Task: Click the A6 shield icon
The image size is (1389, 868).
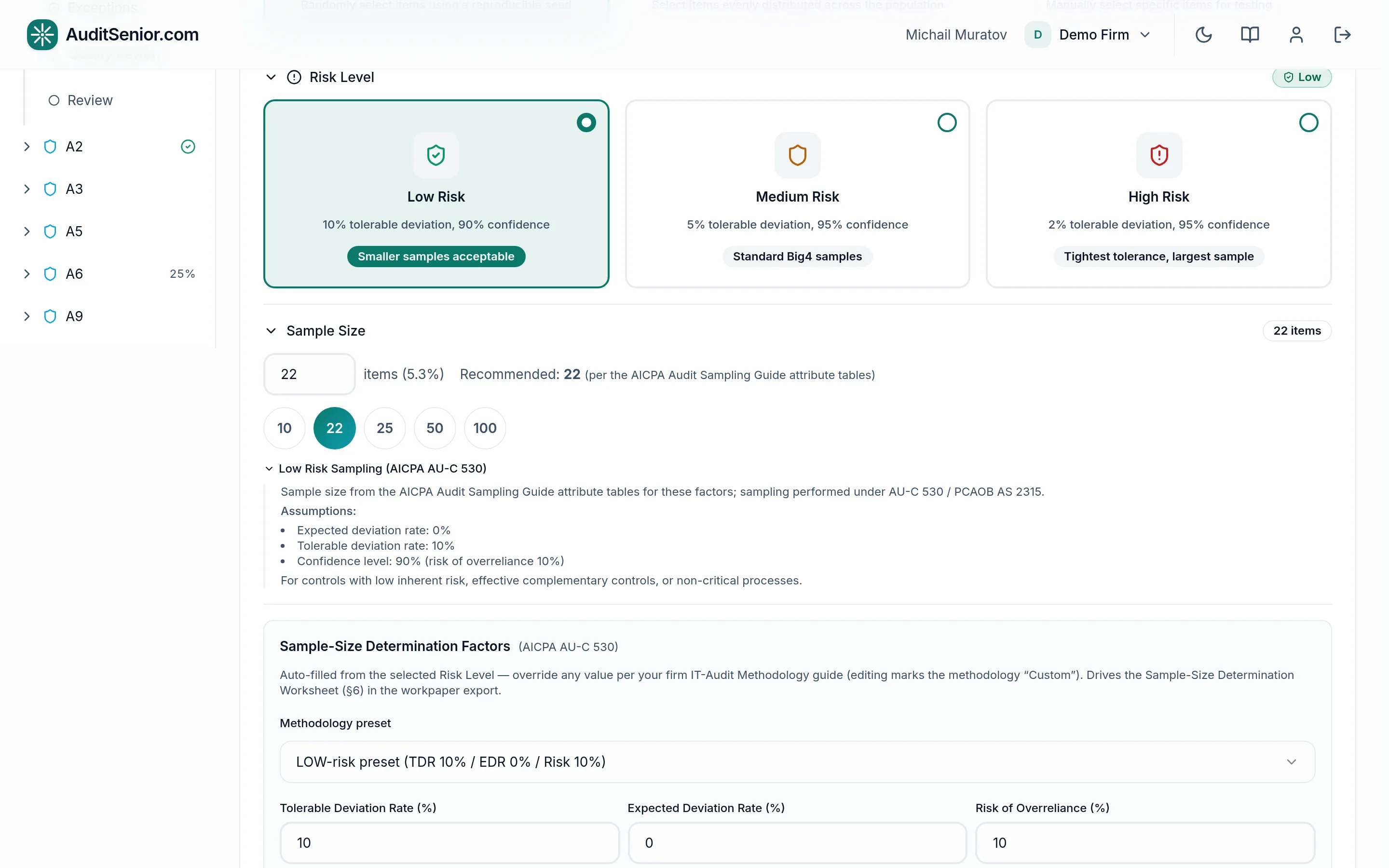Action: click(x=50, y=274)
